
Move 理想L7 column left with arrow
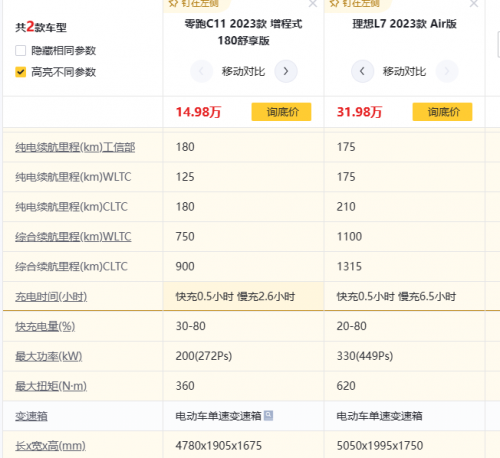tap(362, 71)
